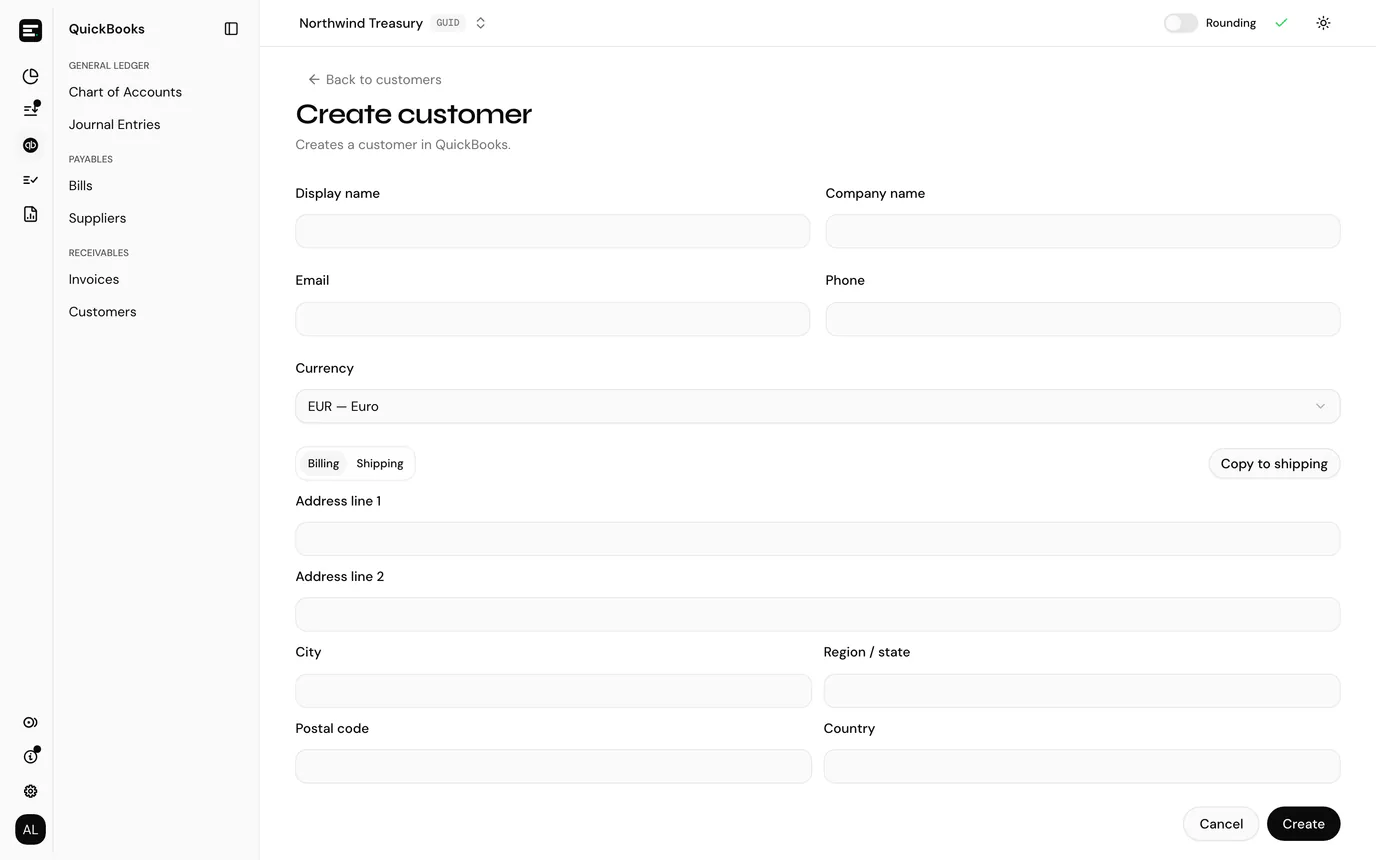The image size is (1376, 860).
Task: Open the report document icon
Action: [30, 214]
